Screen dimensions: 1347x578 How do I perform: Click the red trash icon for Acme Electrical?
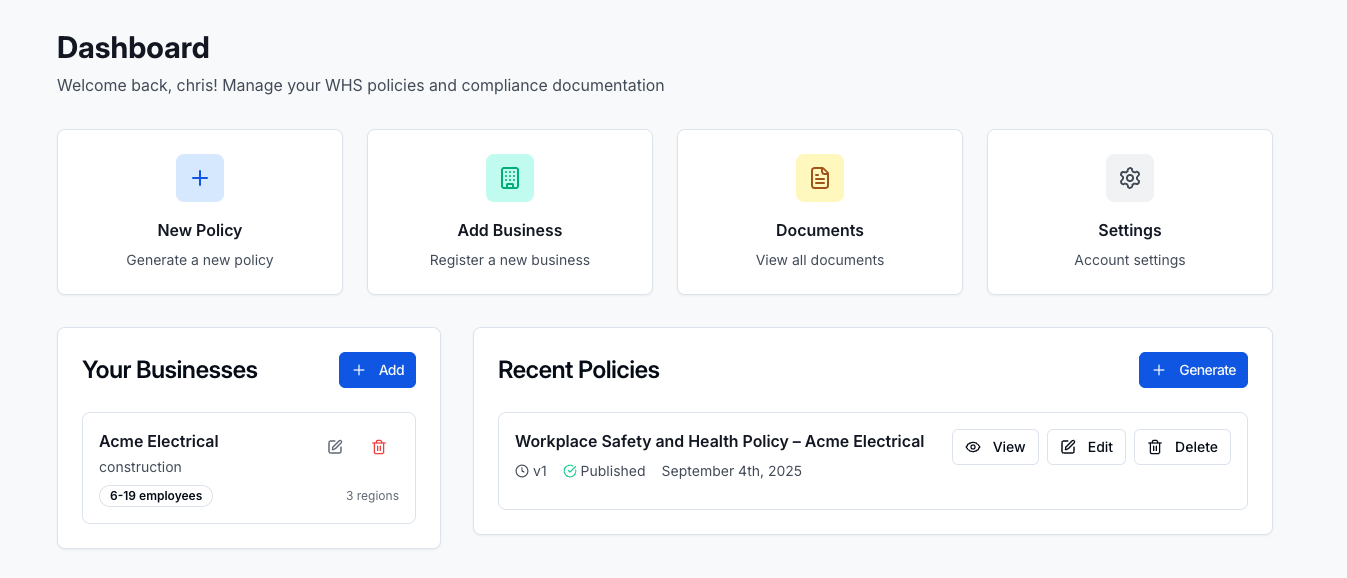point(379,447)
